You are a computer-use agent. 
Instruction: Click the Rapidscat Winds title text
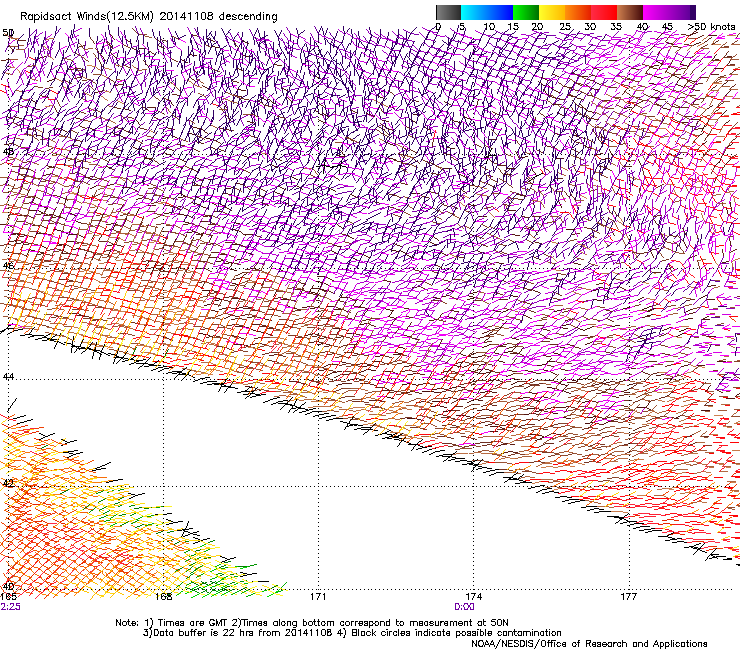(149, 16)
